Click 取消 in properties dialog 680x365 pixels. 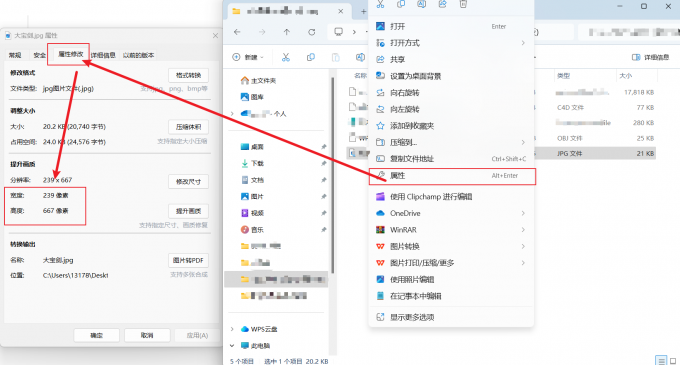[x=147, y=335]
